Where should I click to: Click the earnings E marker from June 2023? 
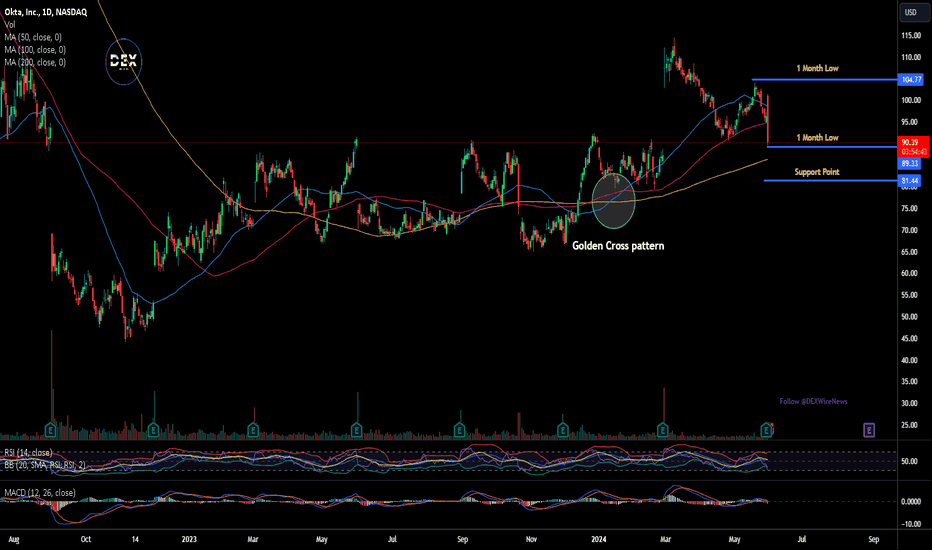[x=357, y=429]
